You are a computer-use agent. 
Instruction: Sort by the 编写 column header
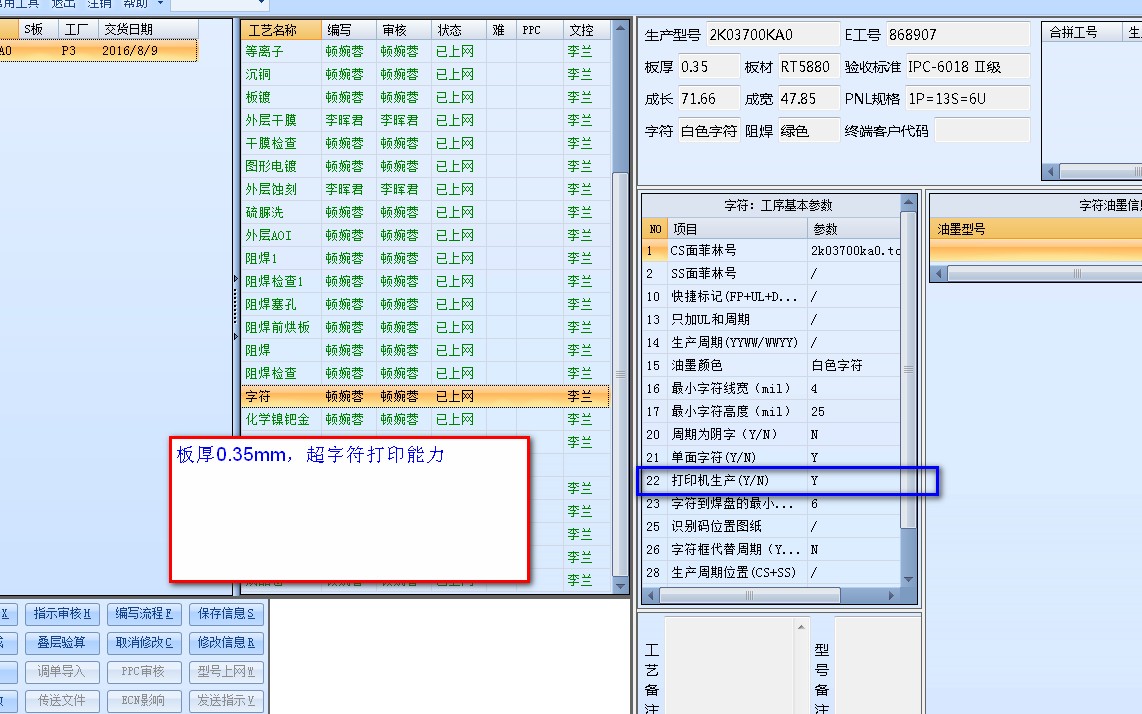(348, 30)
